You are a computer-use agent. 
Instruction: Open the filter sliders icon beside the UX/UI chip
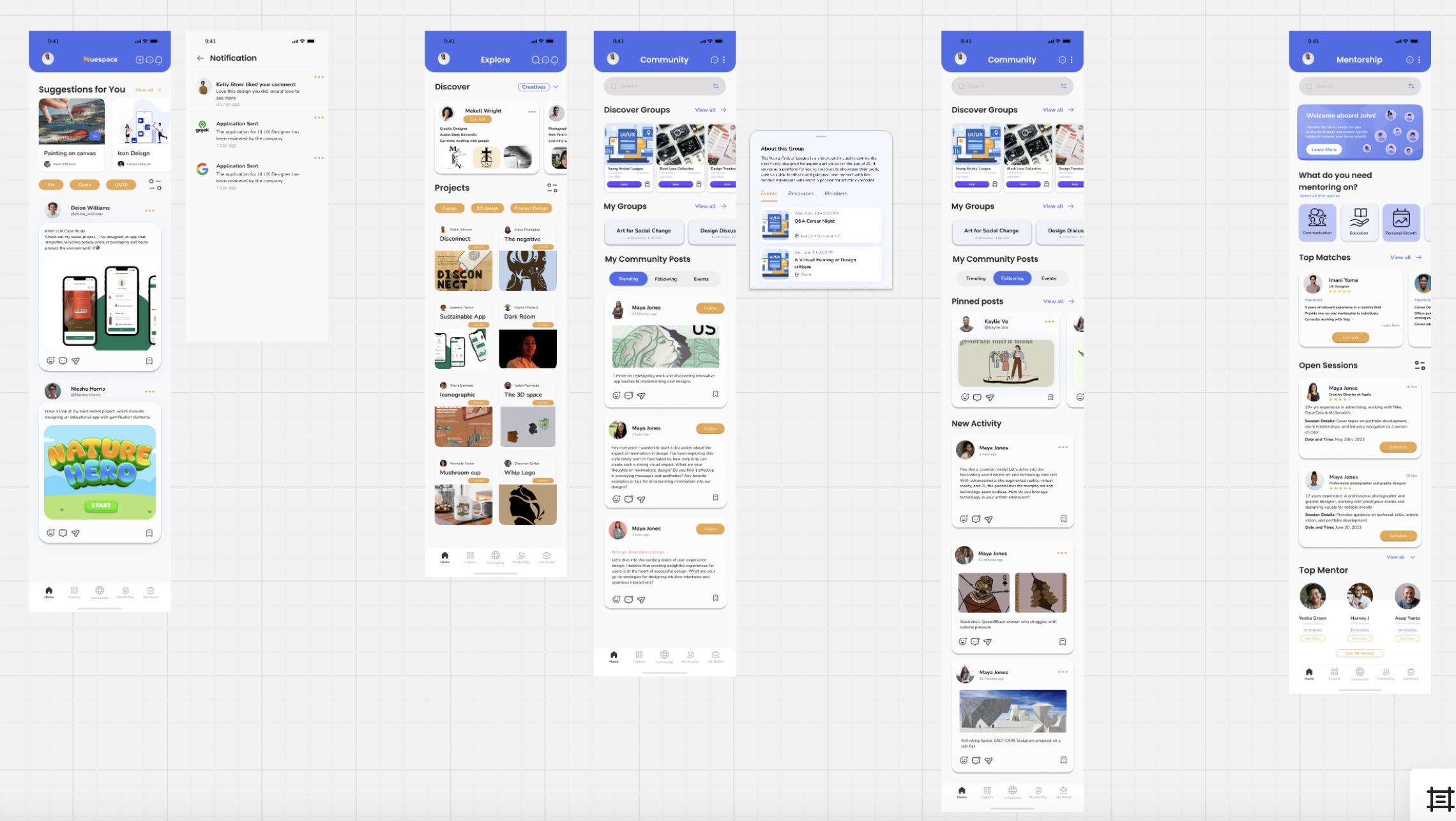click(x=155, y=185)
